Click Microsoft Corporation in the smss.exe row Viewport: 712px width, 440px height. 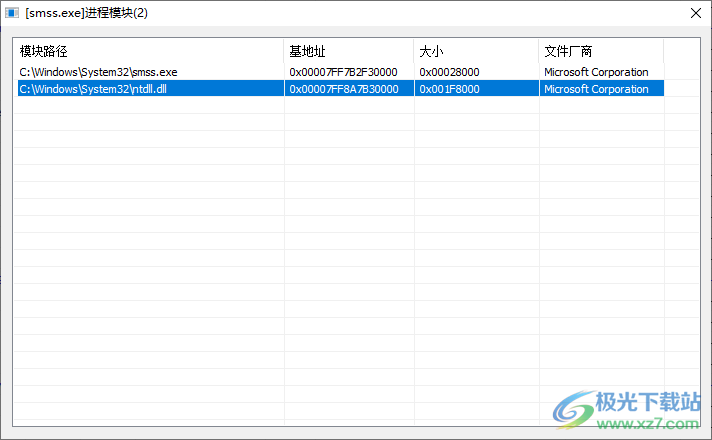pos(596,72)
